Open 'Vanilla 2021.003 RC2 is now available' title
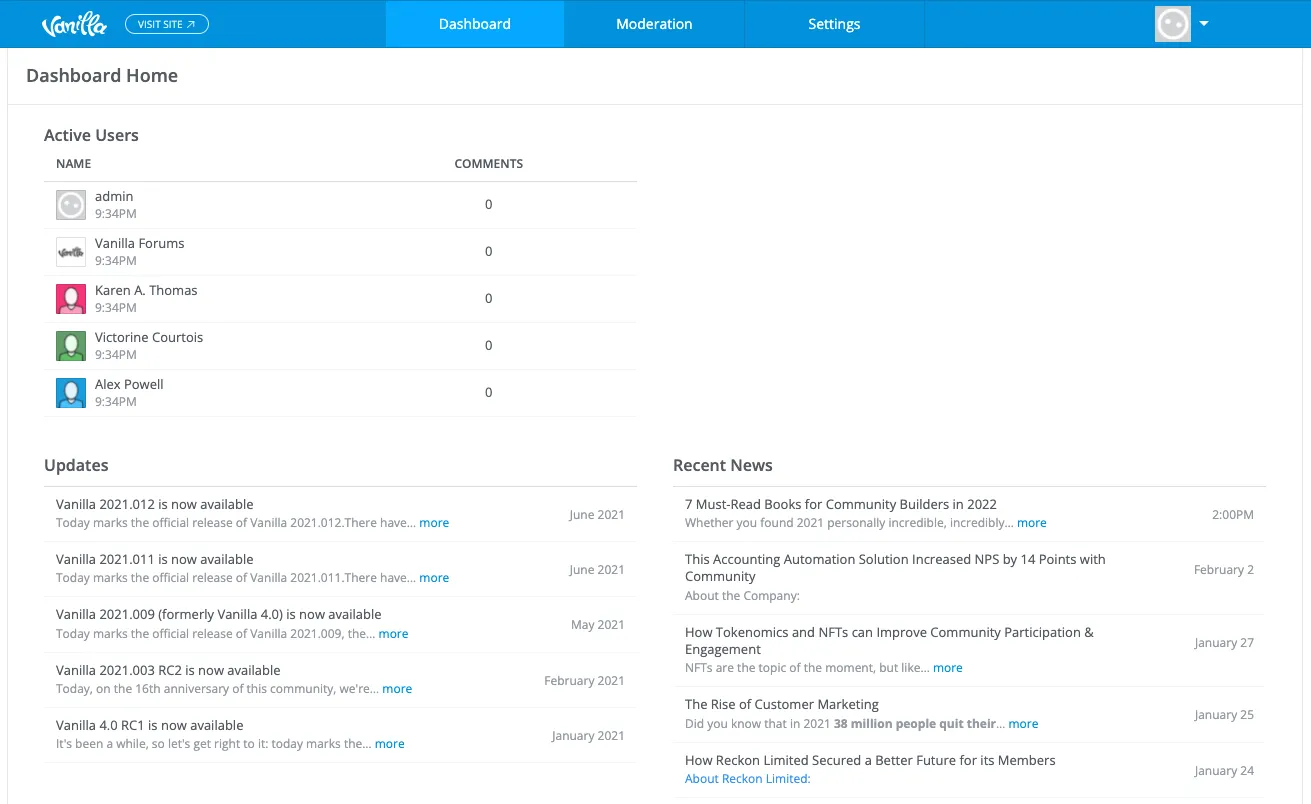This screenshot has height=804, width=1311. (x=168, y=671)
